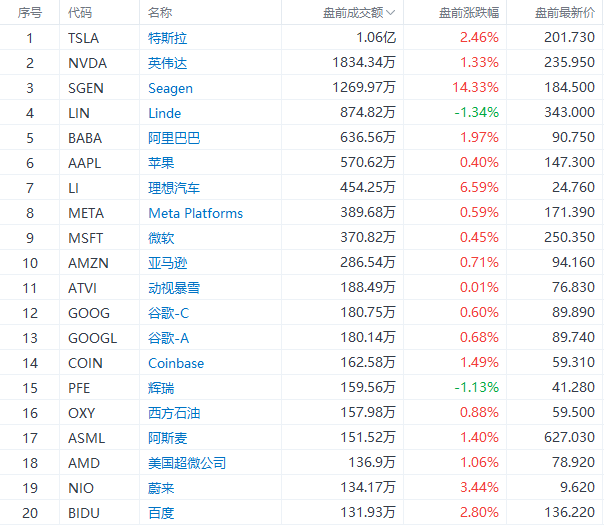Open the 阿里巴巴 stock page
Image resolution: width=604 pixels, height=525 pixels.
174,138
